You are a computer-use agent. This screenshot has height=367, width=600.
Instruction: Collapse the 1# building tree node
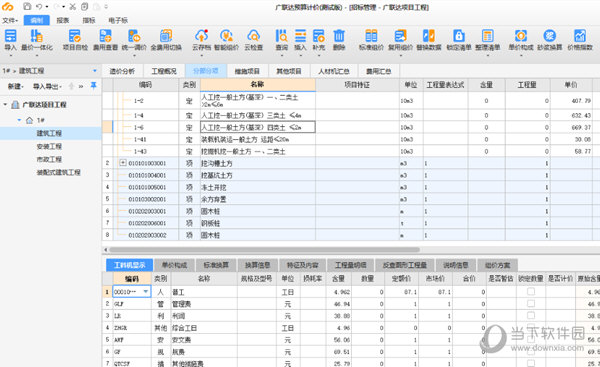(19, 120)
